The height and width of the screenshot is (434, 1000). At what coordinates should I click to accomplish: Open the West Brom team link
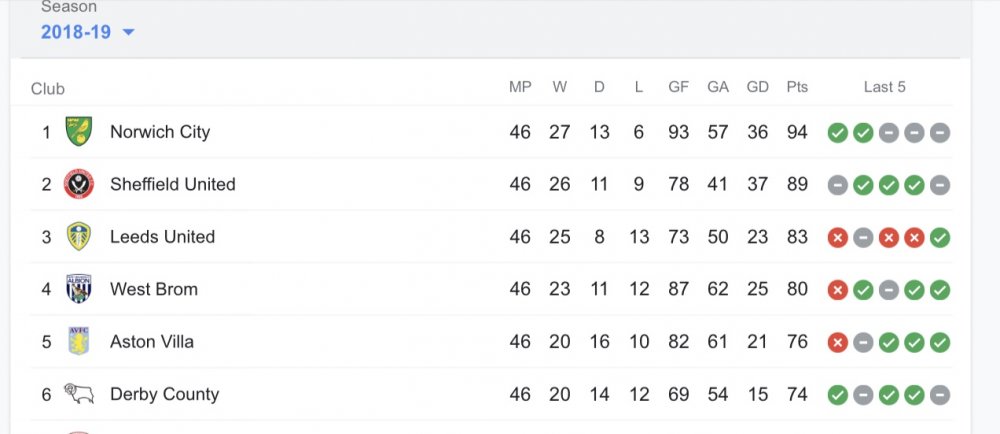pos(154,289)
